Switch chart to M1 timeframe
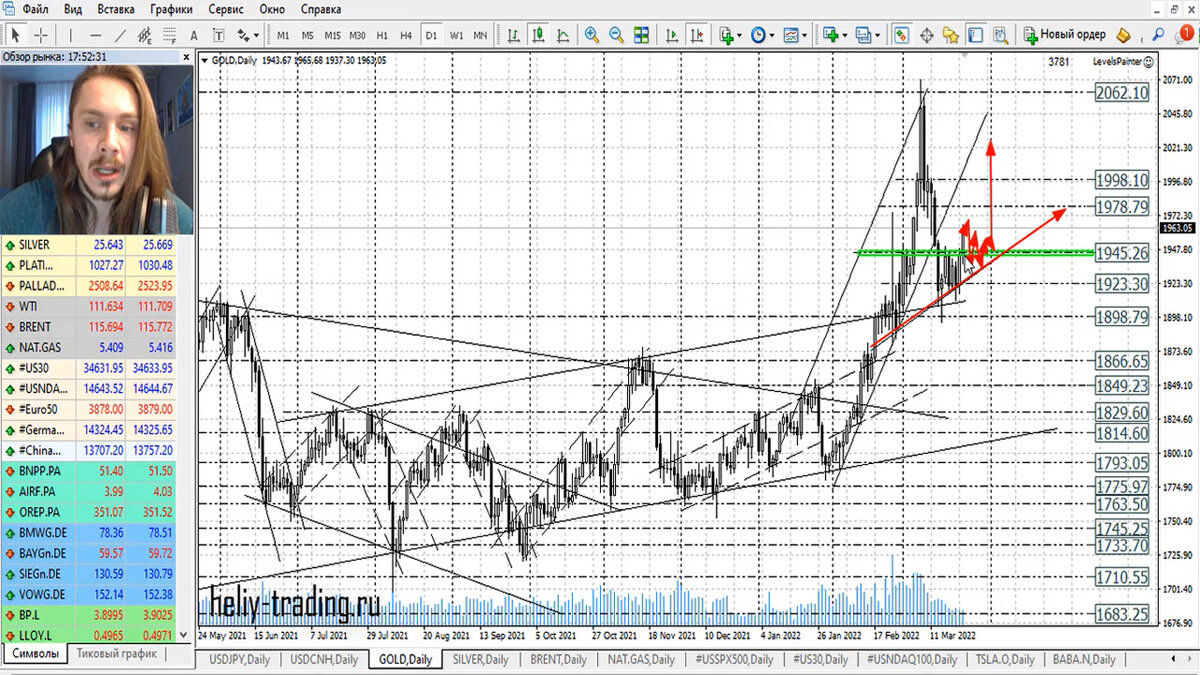 283,35
